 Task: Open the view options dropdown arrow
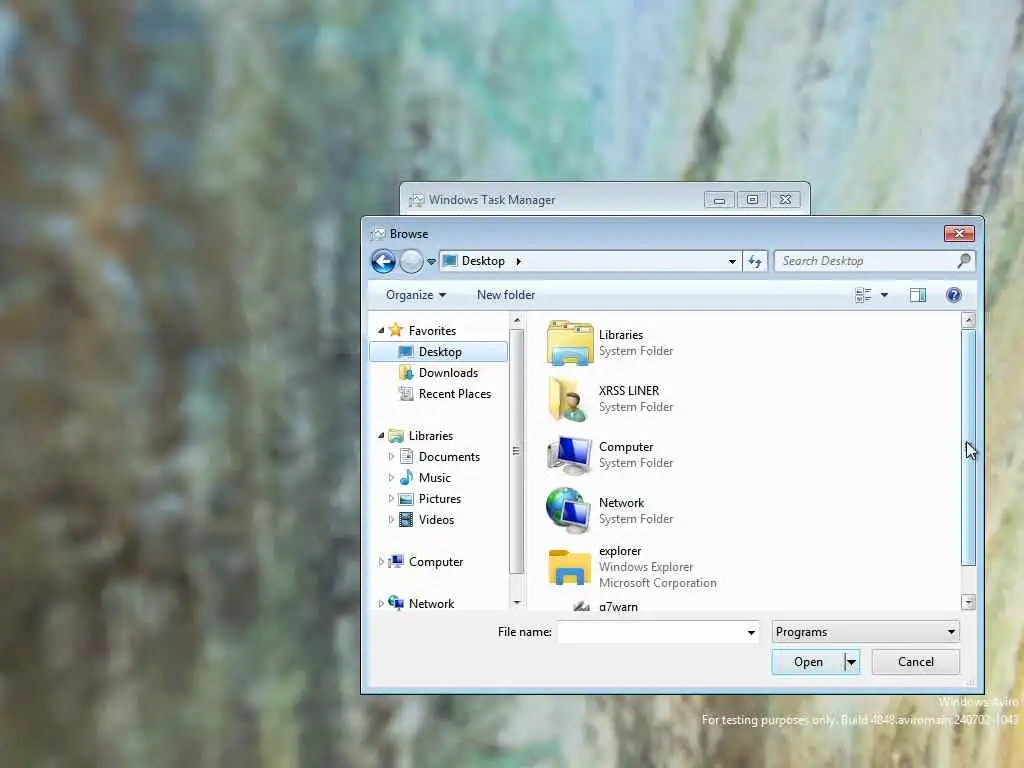pyautogui.click(x=884, y=295)
